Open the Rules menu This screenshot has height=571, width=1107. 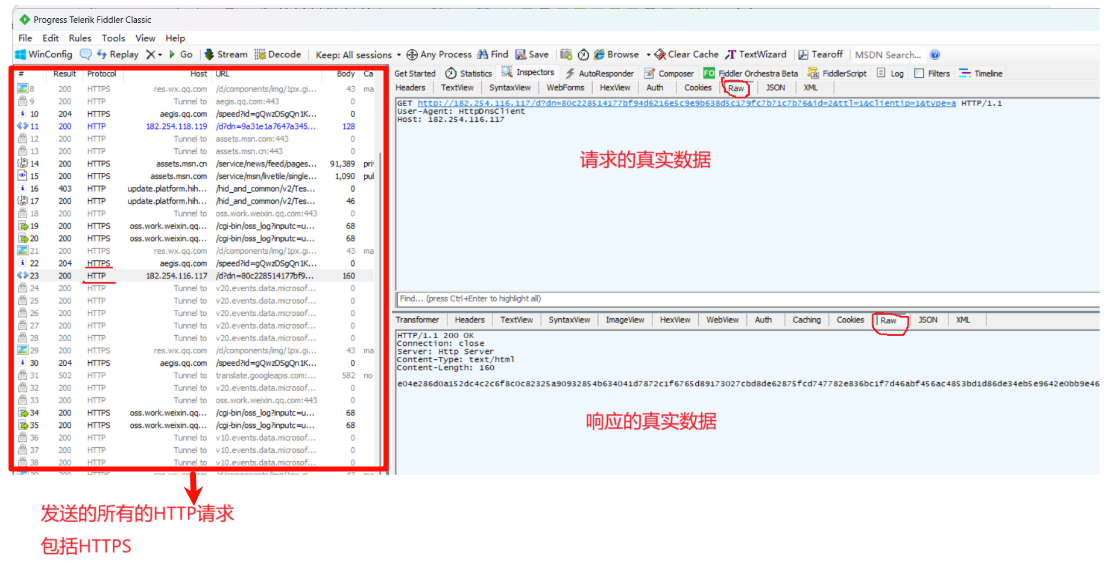tap(80, 38)
